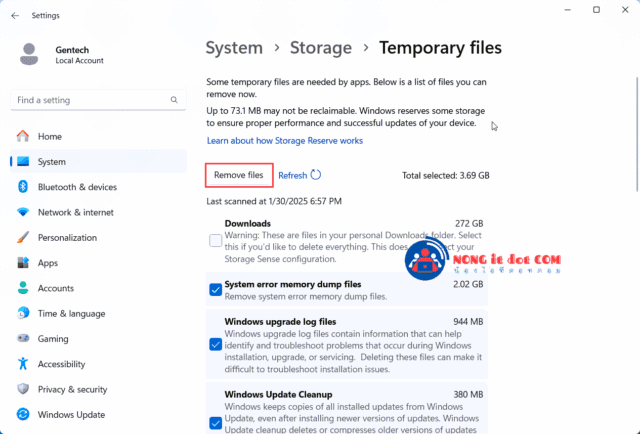
Task: Uncheck Windows Update Cleanup checkbox
Action: click(x=216, y=423)
